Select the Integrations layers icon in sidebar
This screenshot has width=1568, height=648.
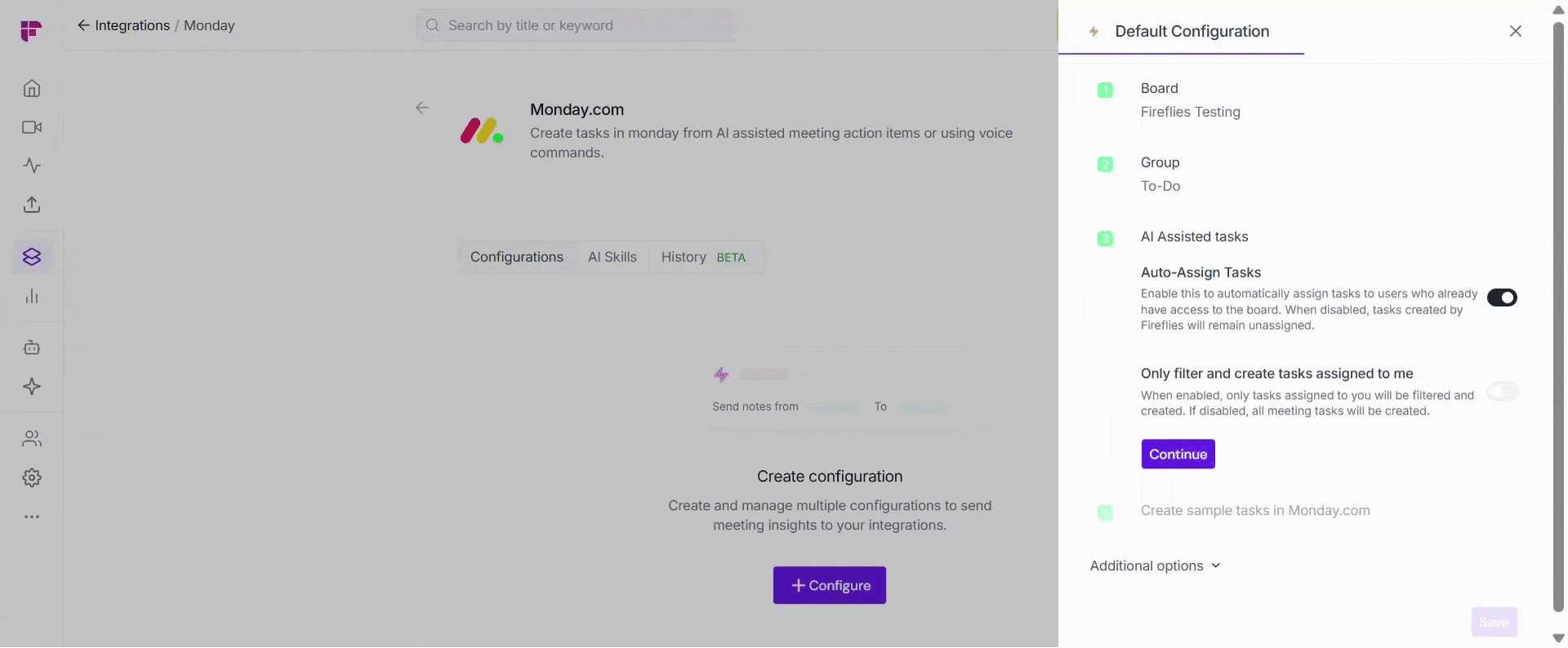(x=32, y=257)
